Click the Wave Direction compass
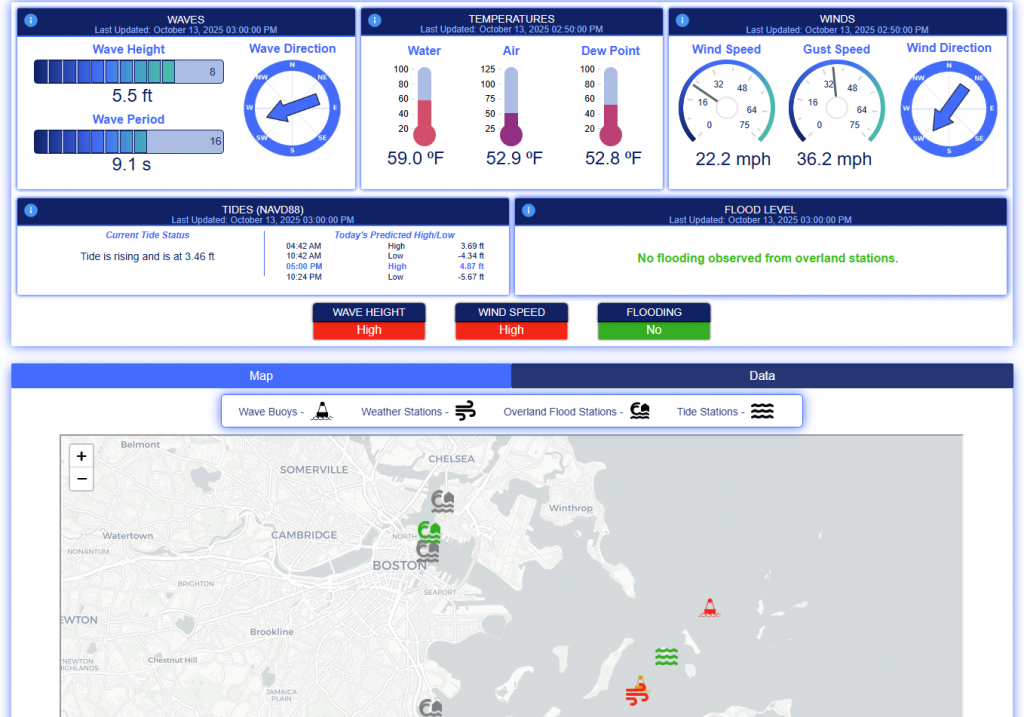Viewport: 1024px width, 717px height. point(293,108)
